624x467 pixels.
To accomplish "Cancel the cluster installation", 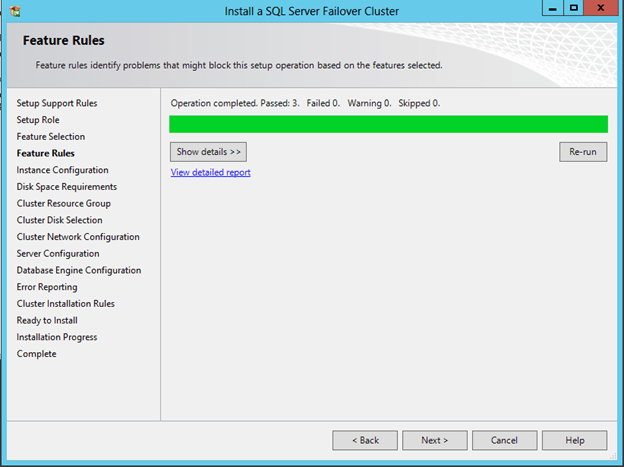I will (x=504, y=440).
